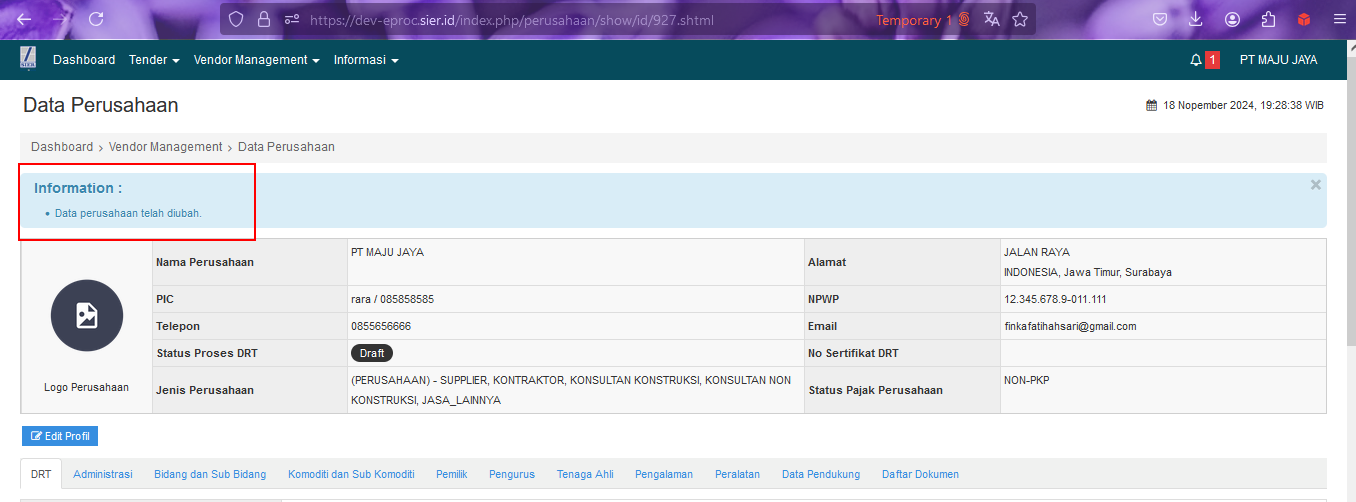Open the notifications bell icon
Viewport: 1356px width, 502px height.
tap(1195, 60)
